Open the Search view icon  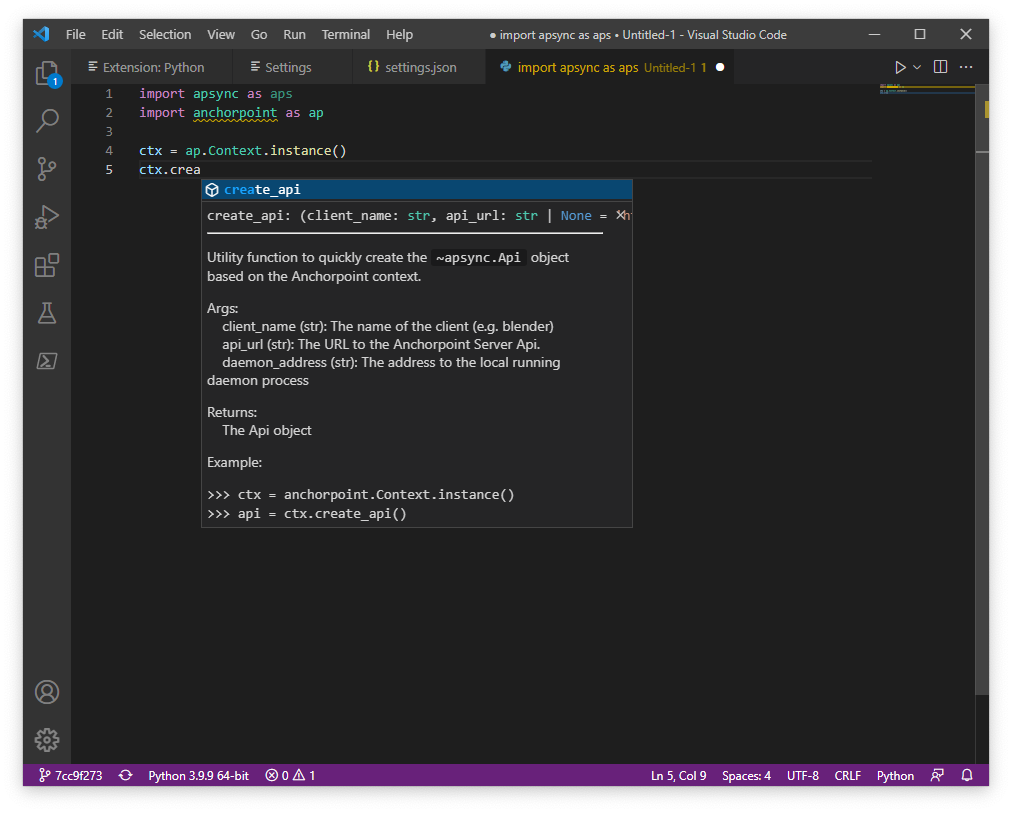point(47,121)
